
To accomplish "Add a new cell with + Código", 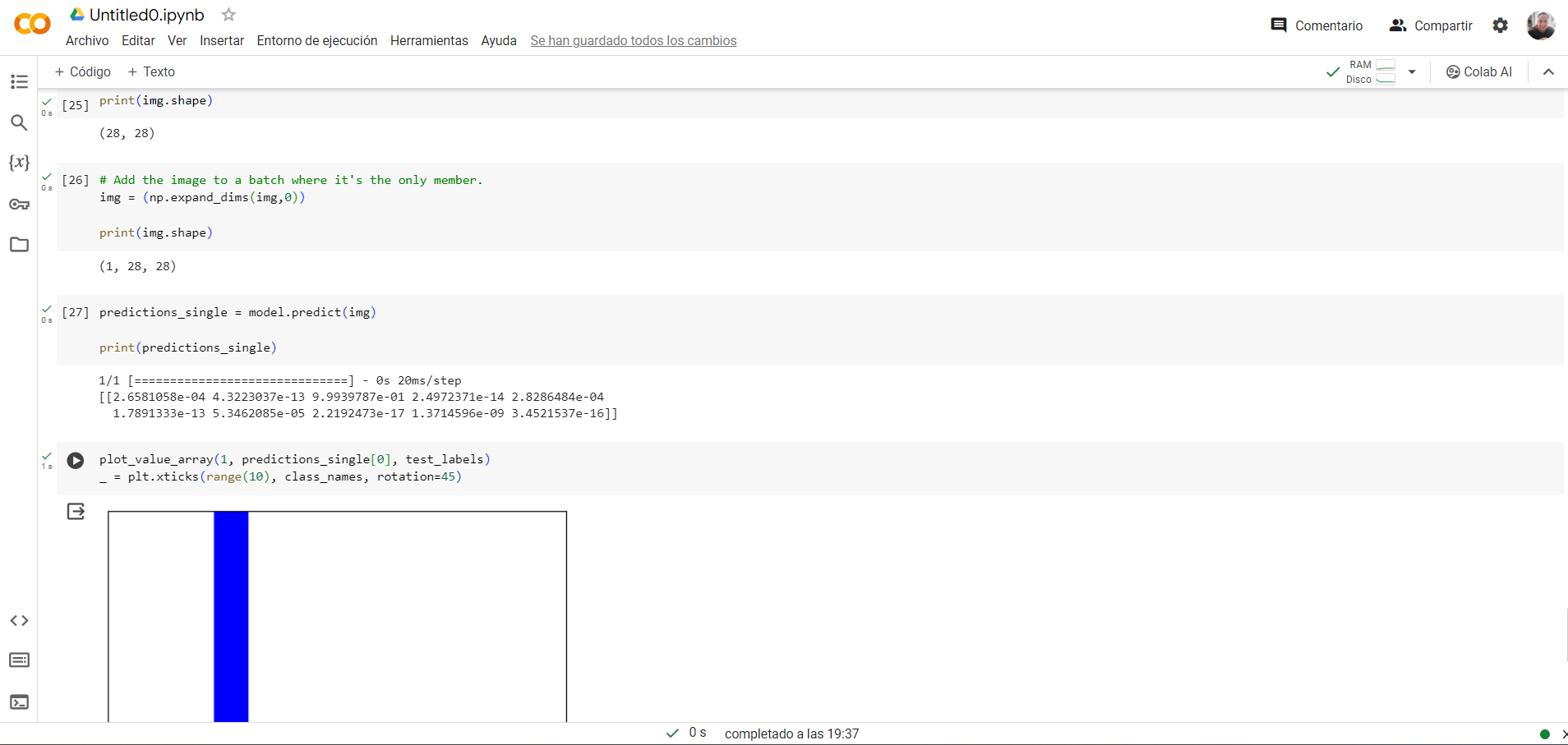I will point(83,72).
